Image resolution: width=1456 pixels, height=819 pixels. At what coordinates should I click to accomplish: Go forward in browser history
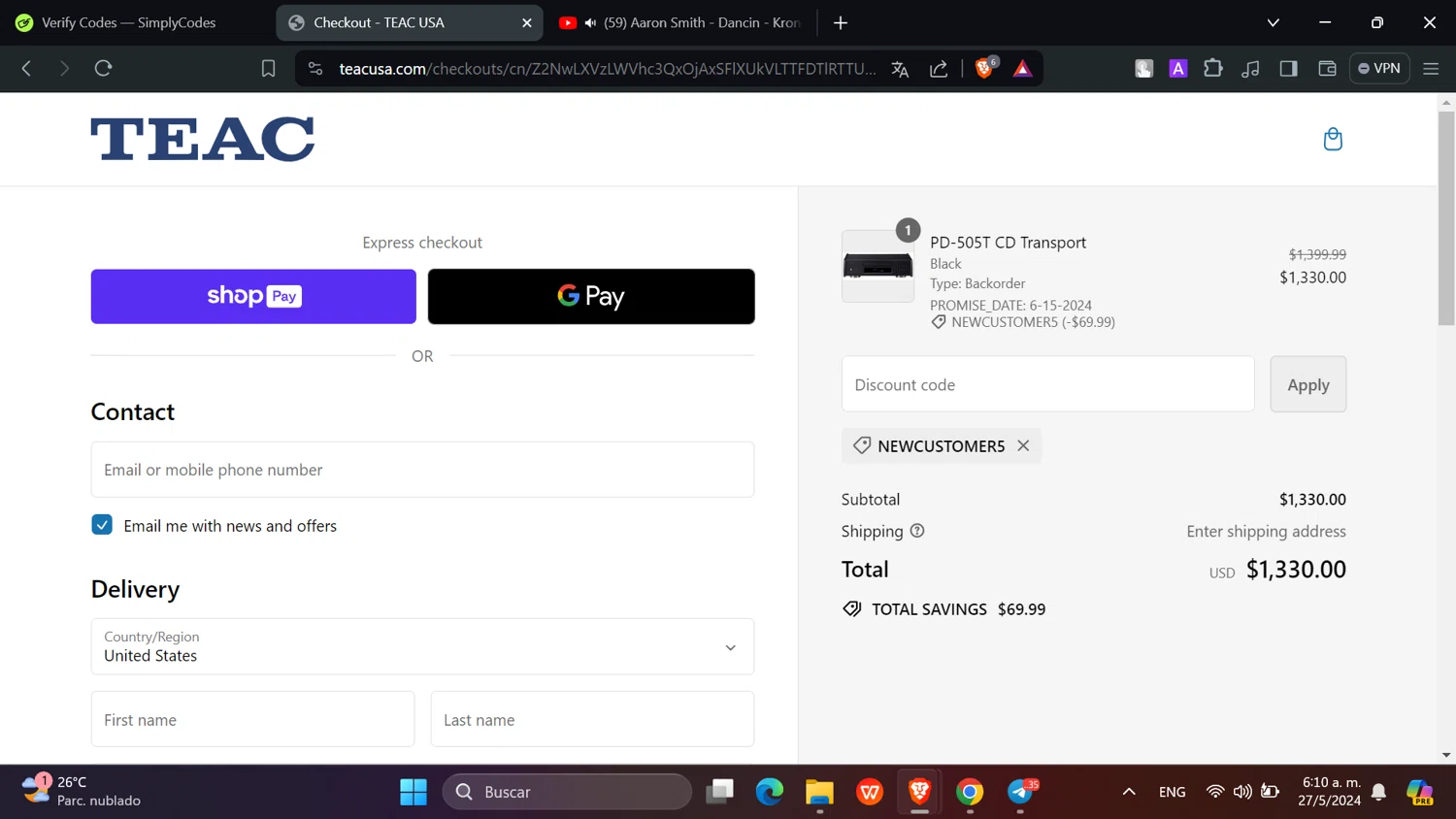64,68
